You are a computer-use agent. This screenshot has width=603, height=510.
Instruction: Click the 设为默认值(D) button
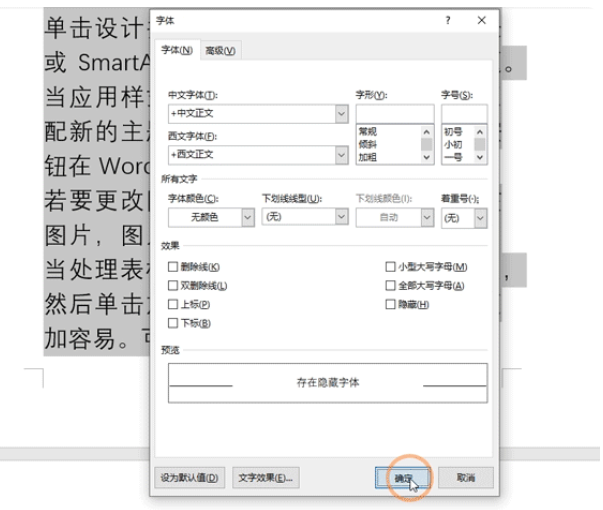pos(191,478)
